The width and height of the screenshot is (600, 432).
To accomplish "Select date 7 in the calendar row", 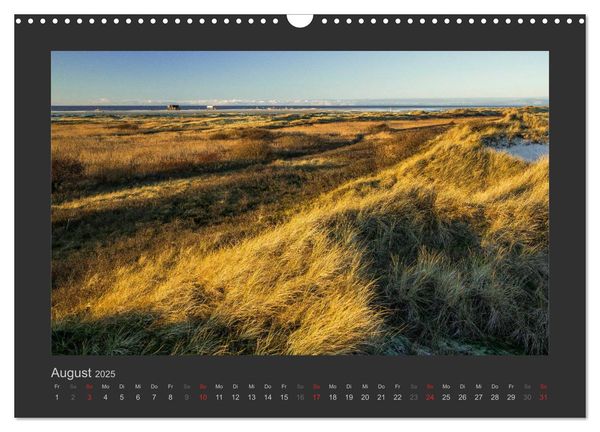I will click(154, 397).
